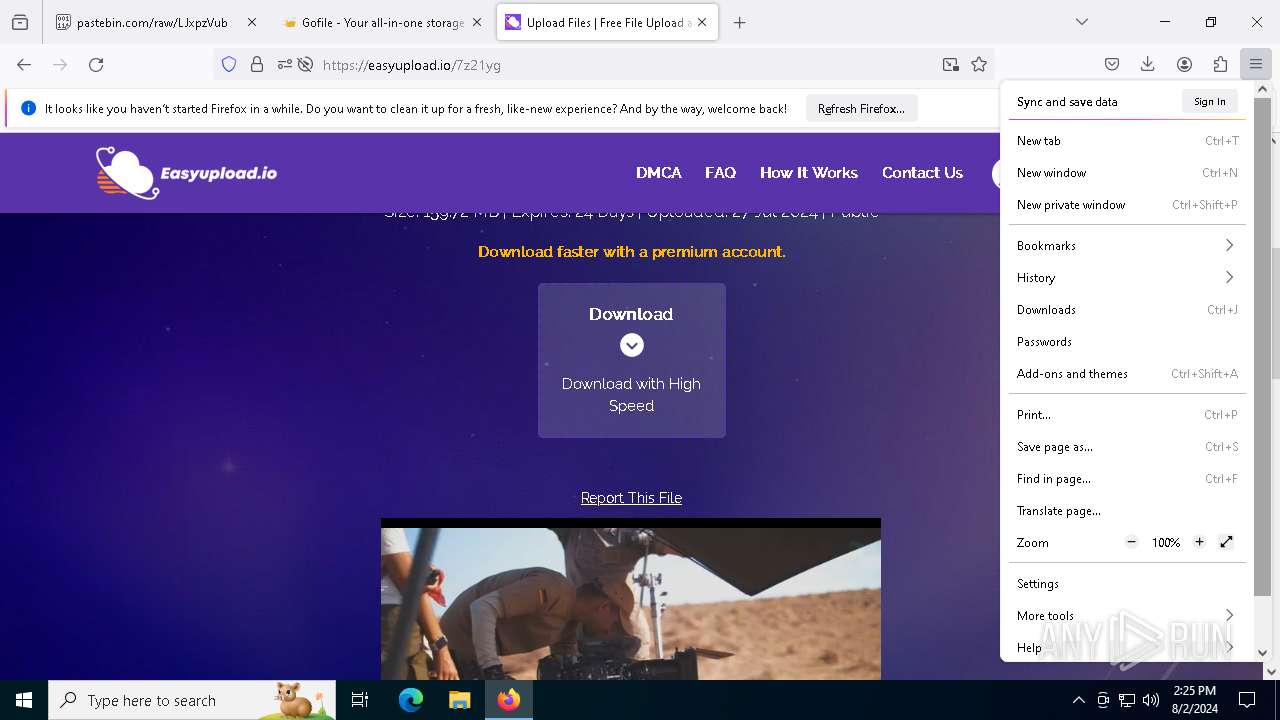Screen dimensions: 1280x720
Task: Click the download arrow circle icon
Action: [631, 345]
